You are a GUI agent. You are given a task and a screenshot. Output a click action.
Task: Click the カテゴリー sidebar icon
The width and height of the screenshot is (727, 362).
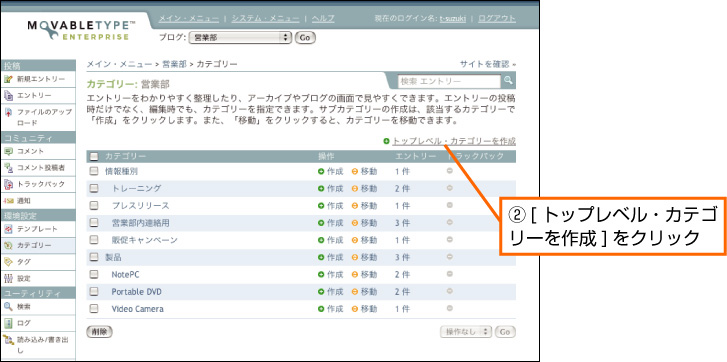(8, 246)
